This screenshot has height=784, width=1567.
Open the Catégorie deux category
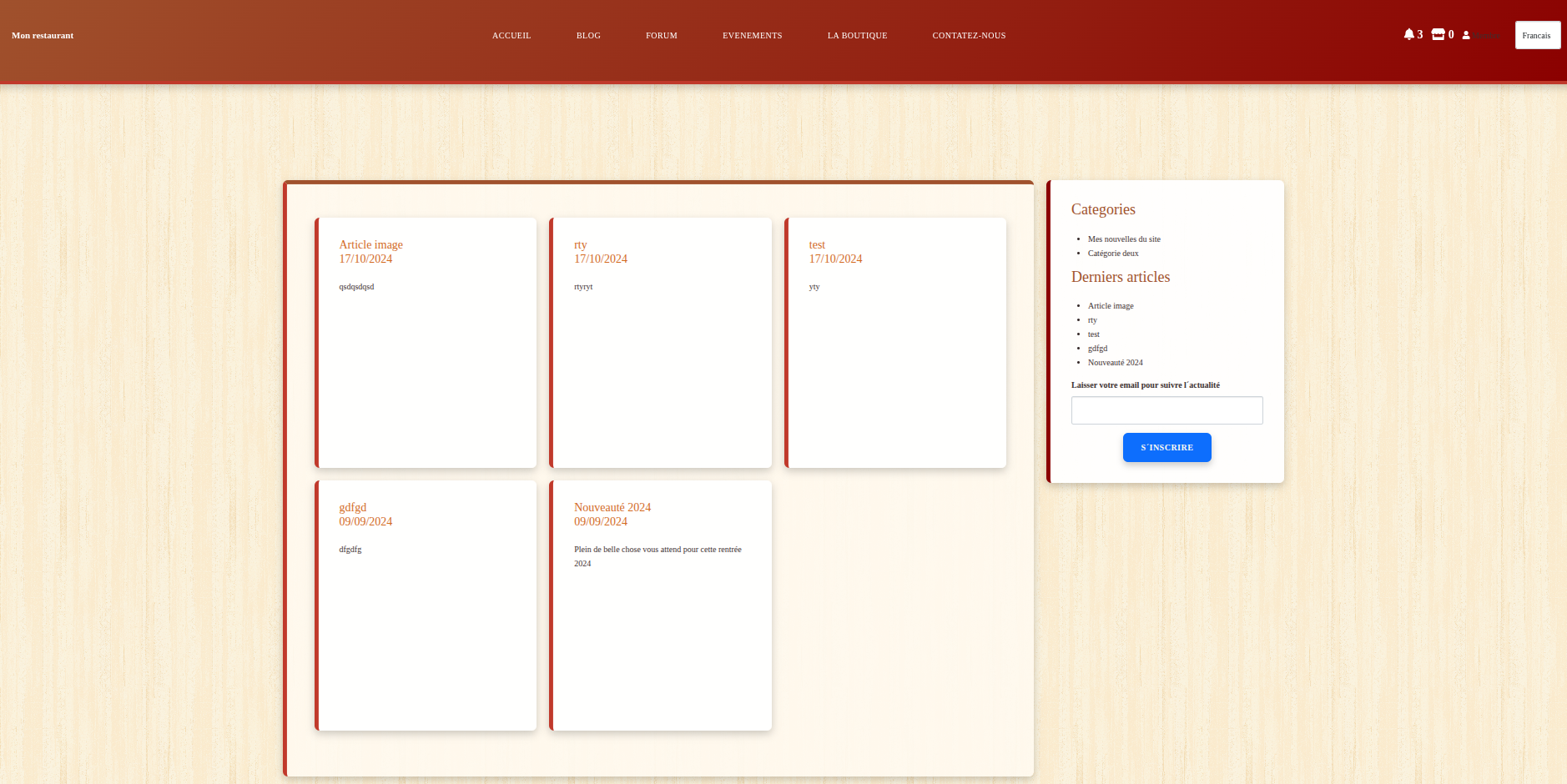coord(1112,253)
